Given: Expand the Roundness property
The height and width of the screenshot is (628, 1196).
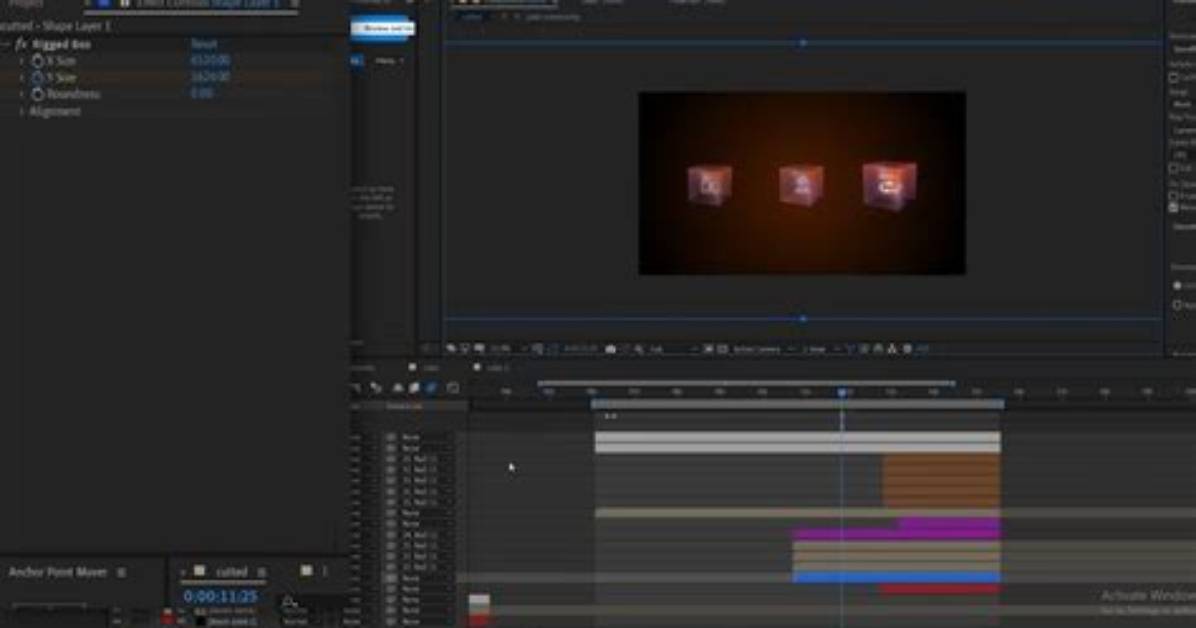Looking at the screenshot, I should [x=21, y=95].
